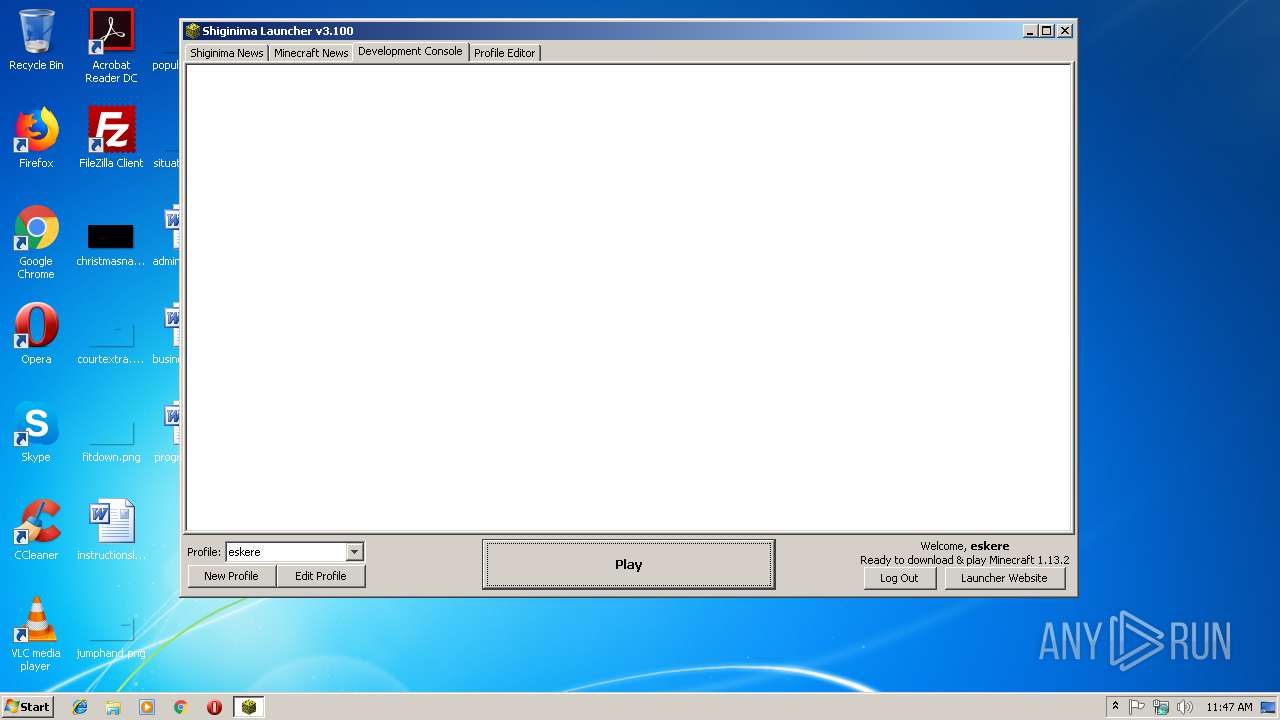Show hidden system tray icons
Viewport: 1280px width, 720px height.
click(1115, 707)
